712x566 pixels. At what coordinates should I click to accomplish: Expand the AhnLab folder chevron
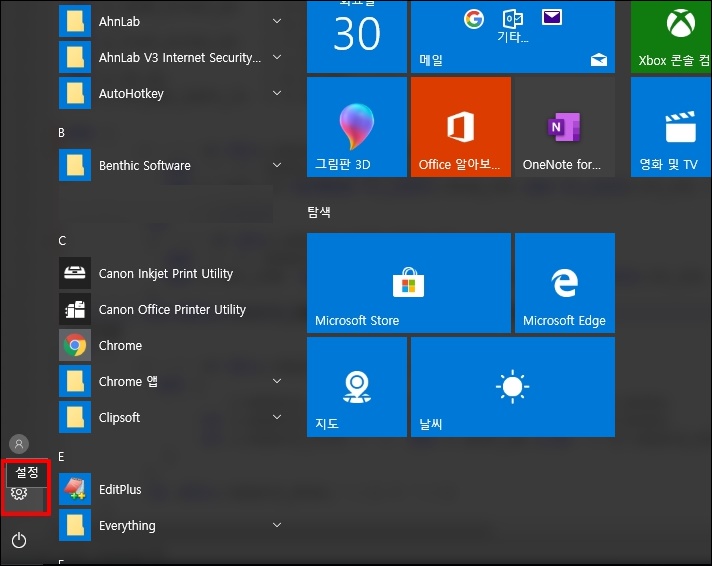277,21
